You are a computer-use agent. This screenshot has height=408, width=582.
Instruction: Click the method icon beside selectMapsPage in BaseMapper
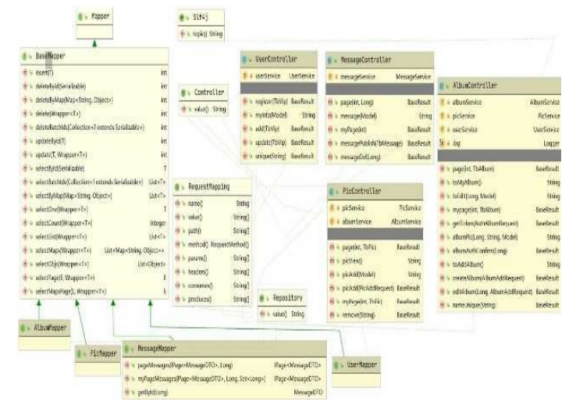(25, 291)
